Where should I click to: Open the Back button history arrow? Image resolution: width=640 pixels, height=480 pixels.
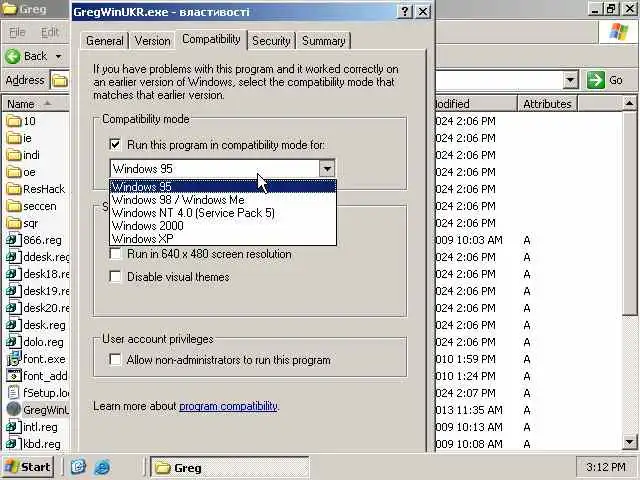pos(59,56)
